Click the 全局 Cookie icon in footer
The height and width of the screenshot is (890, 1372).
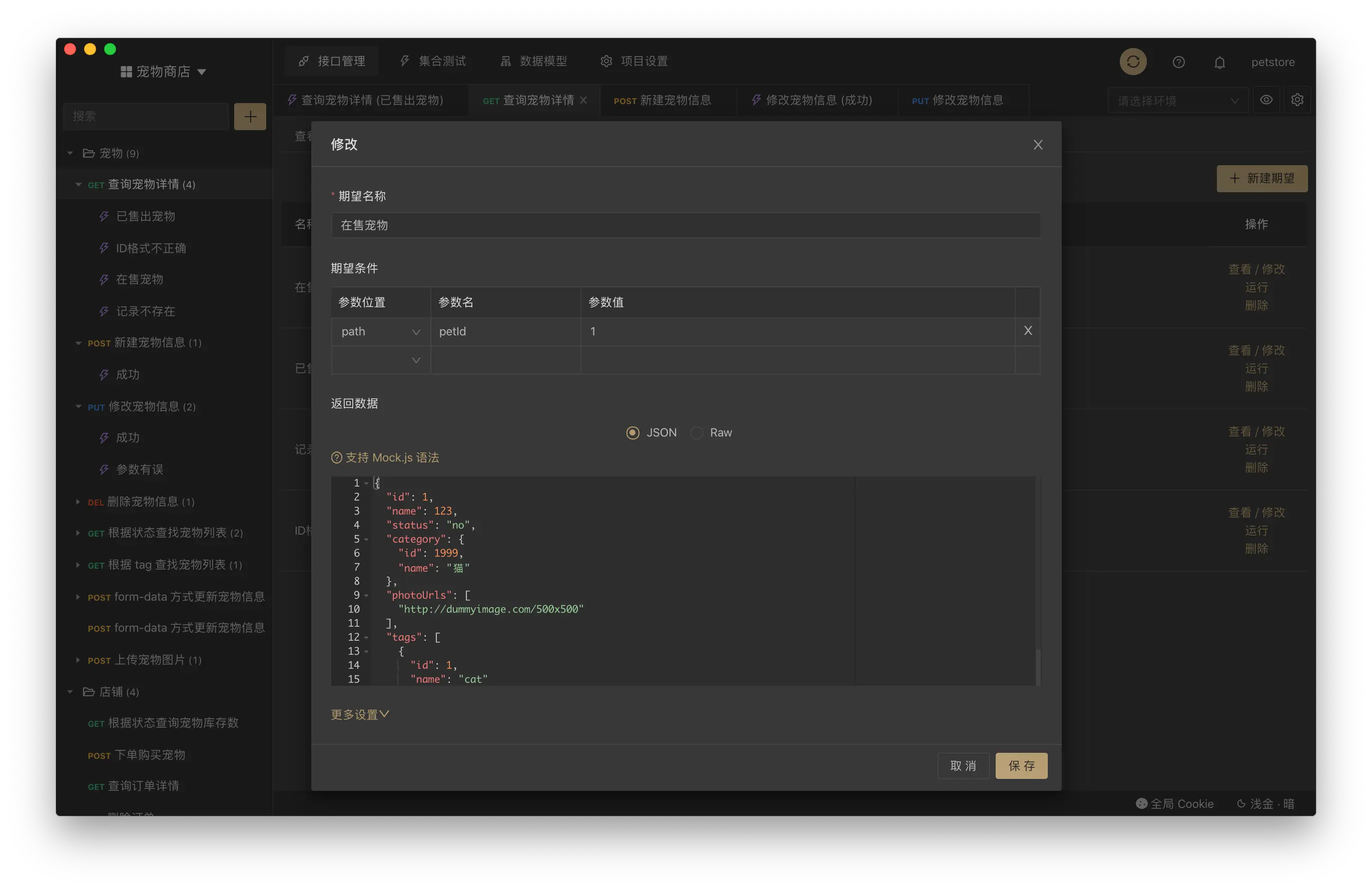pos(1141,803)
